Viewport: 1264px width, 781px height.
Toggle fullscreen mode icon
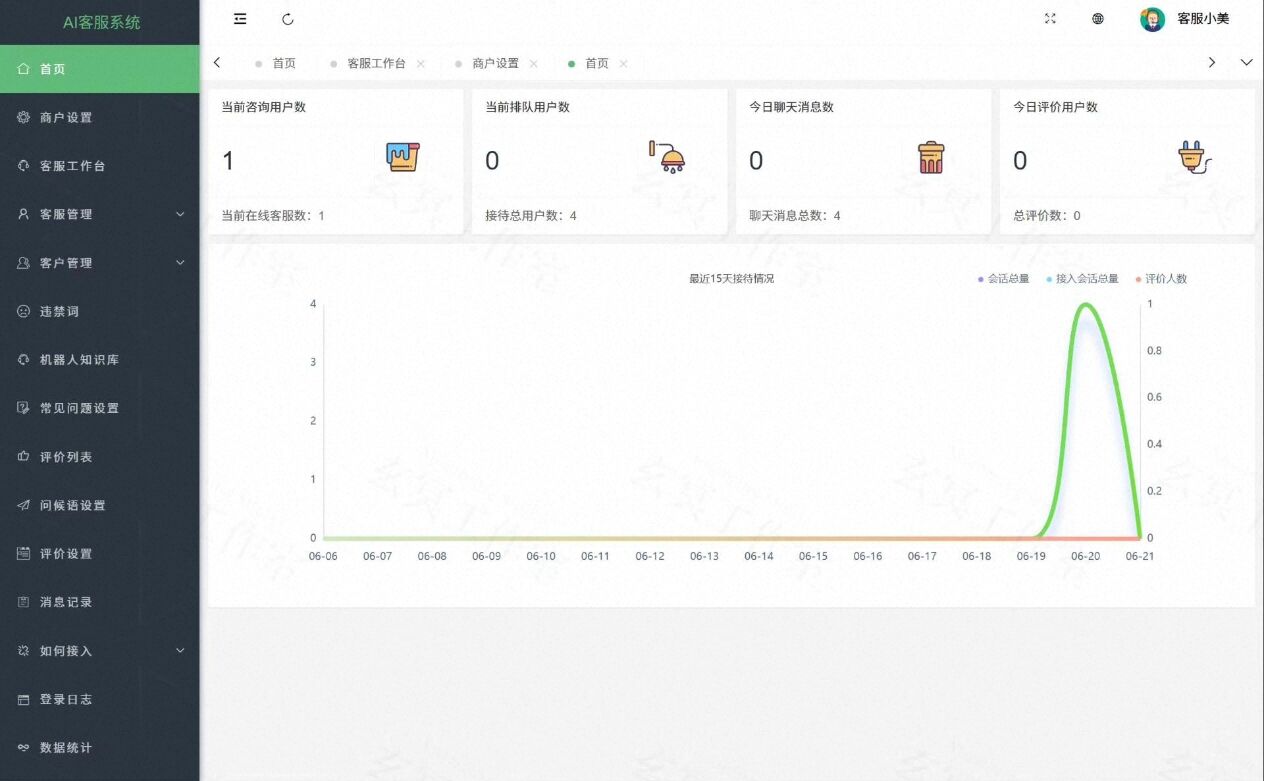coord(1050,19)
